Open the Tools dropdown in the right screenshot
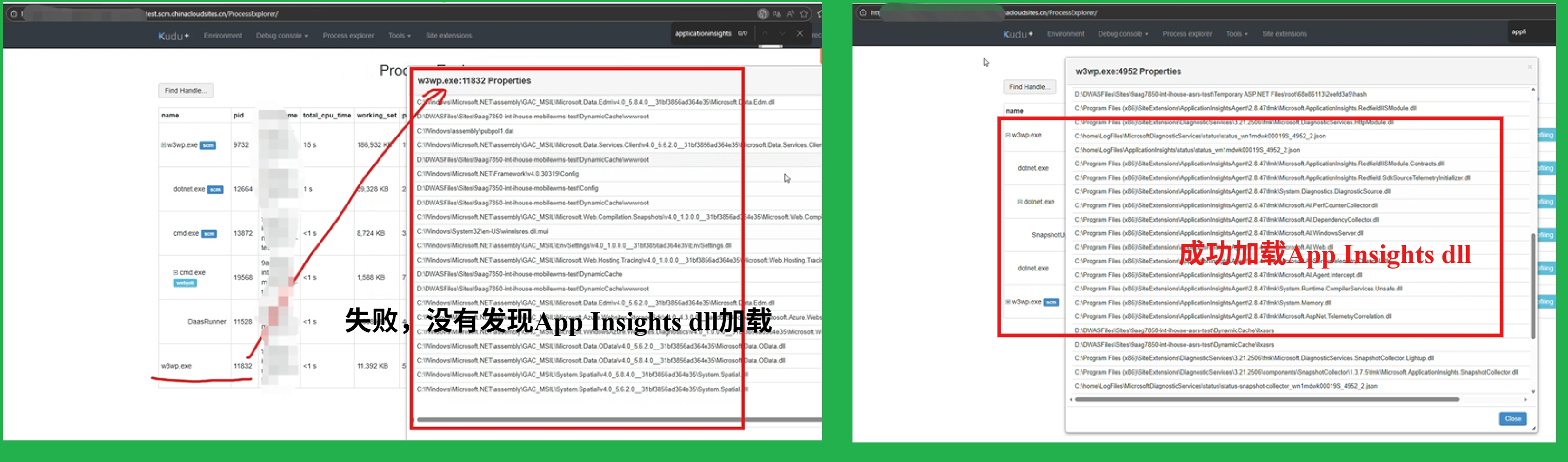The image size is (1568, 462). 1237,34
